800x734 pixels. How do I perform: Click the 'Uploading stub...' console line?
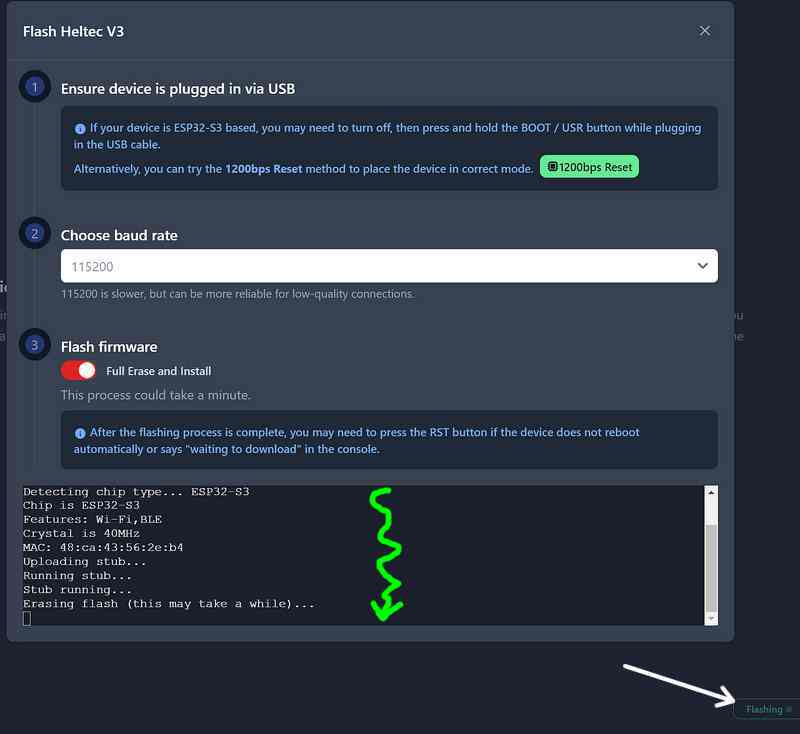[x=85, y=562]
